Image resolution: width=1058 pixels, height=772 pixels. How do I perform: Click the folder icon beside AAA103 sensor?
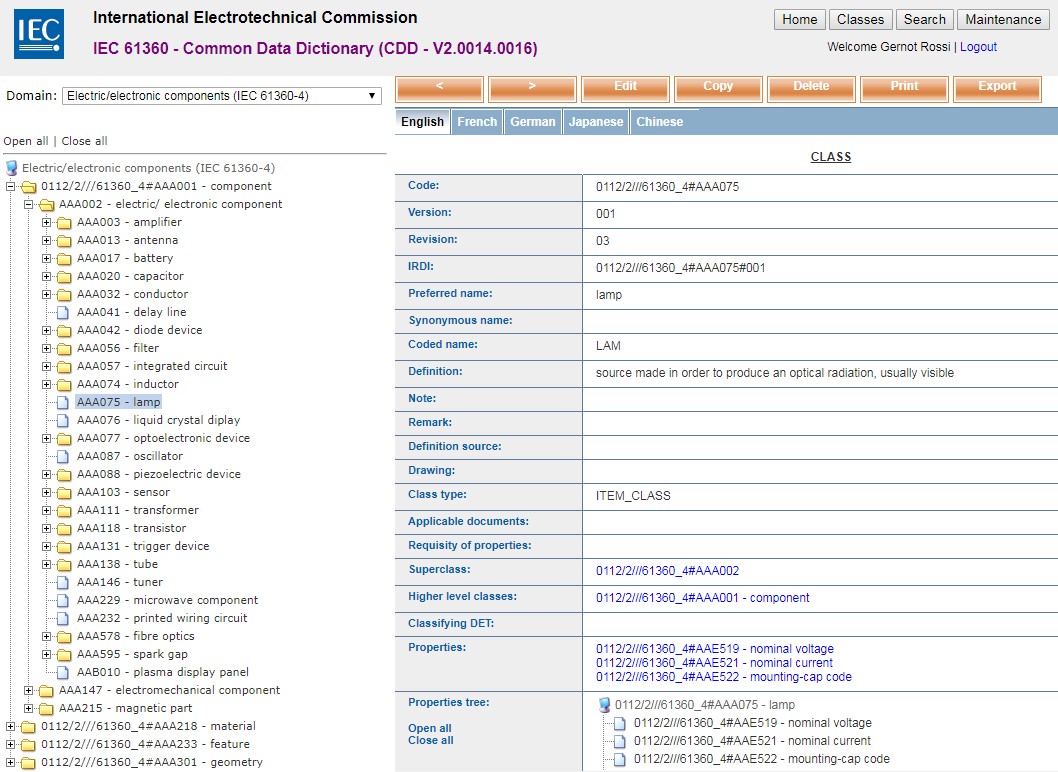(64, 493)
